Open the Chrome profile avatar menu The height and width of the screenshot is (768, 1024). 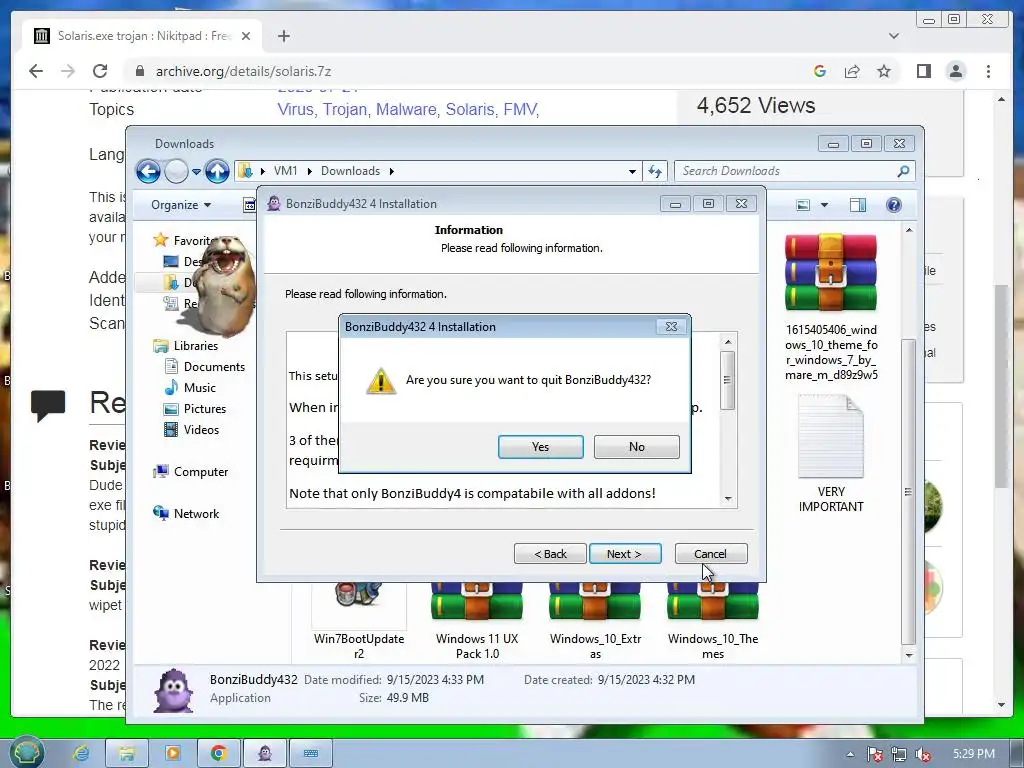click(x=955, y=71)
